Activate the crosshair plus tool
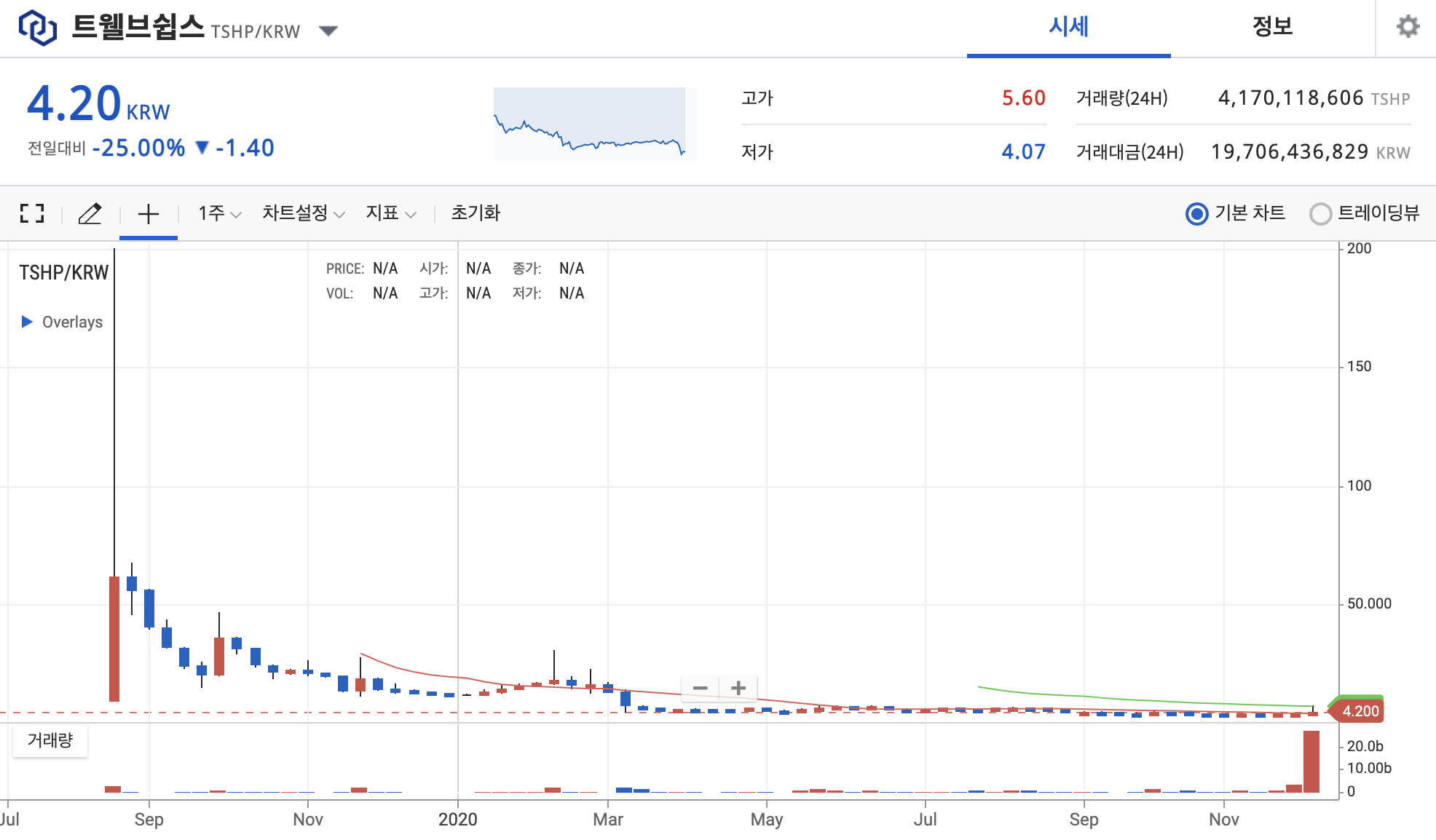1436x840 pixels. pos(148,213)
